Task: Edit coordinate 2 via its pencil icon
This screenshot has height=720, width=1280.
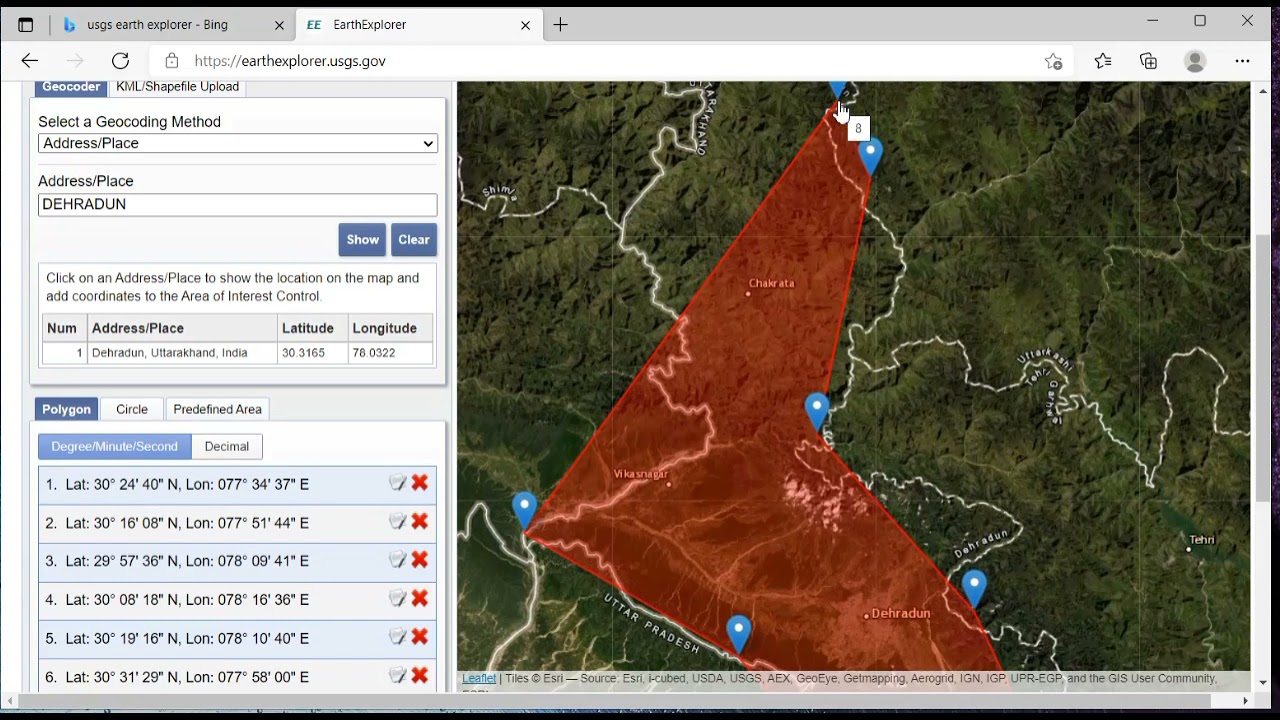Action: pos(397,522)
